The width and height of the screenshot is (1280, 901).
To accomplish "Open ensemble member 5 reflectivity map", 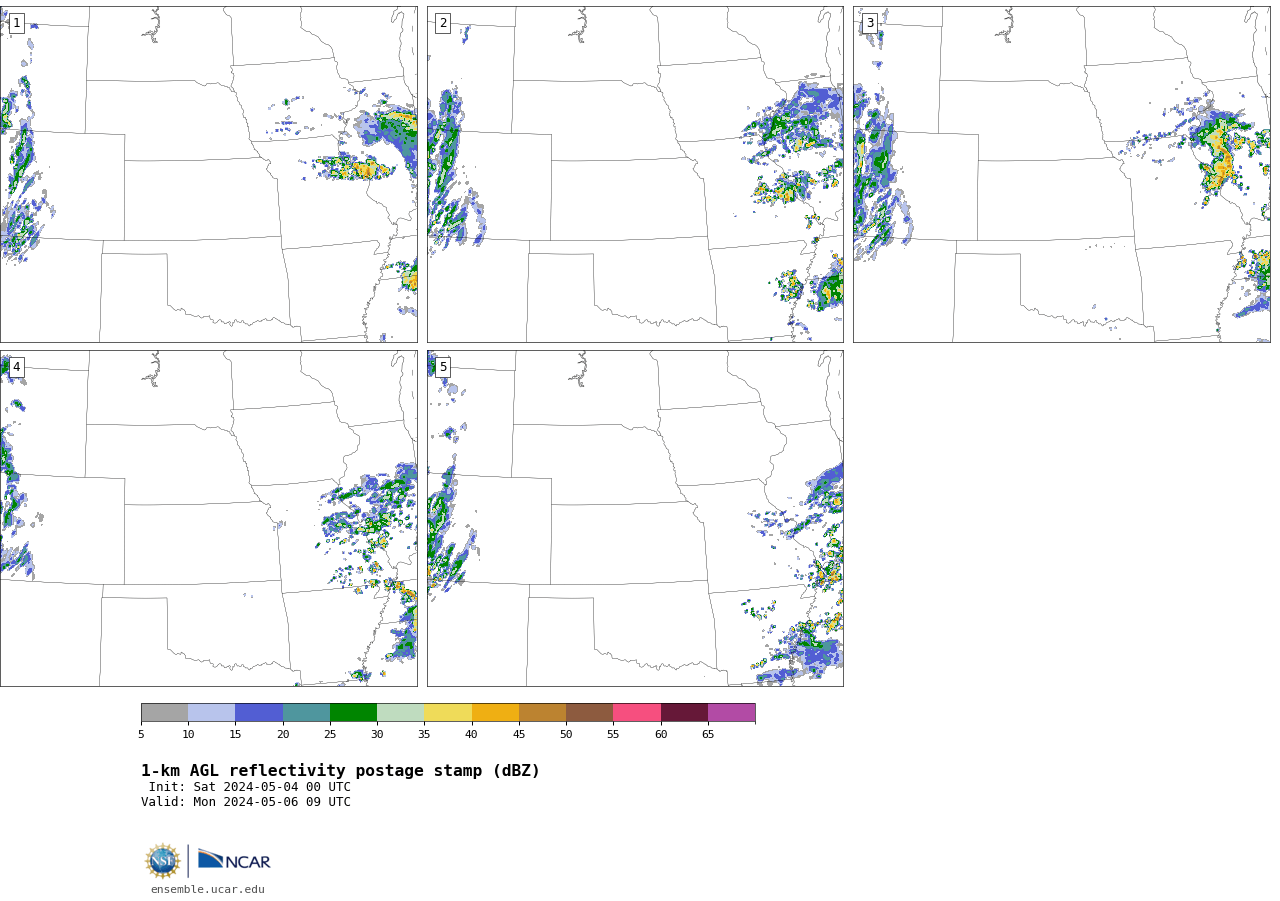I will point(635,518).
